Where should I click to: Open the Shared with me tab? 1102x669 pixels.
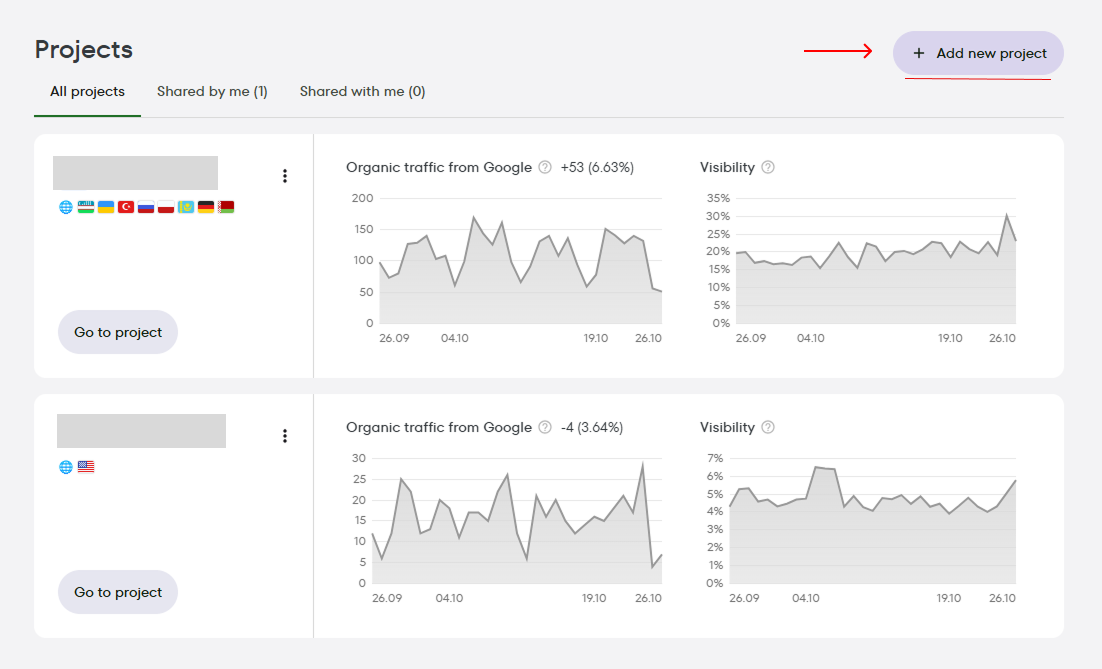(x=362, y=91)
